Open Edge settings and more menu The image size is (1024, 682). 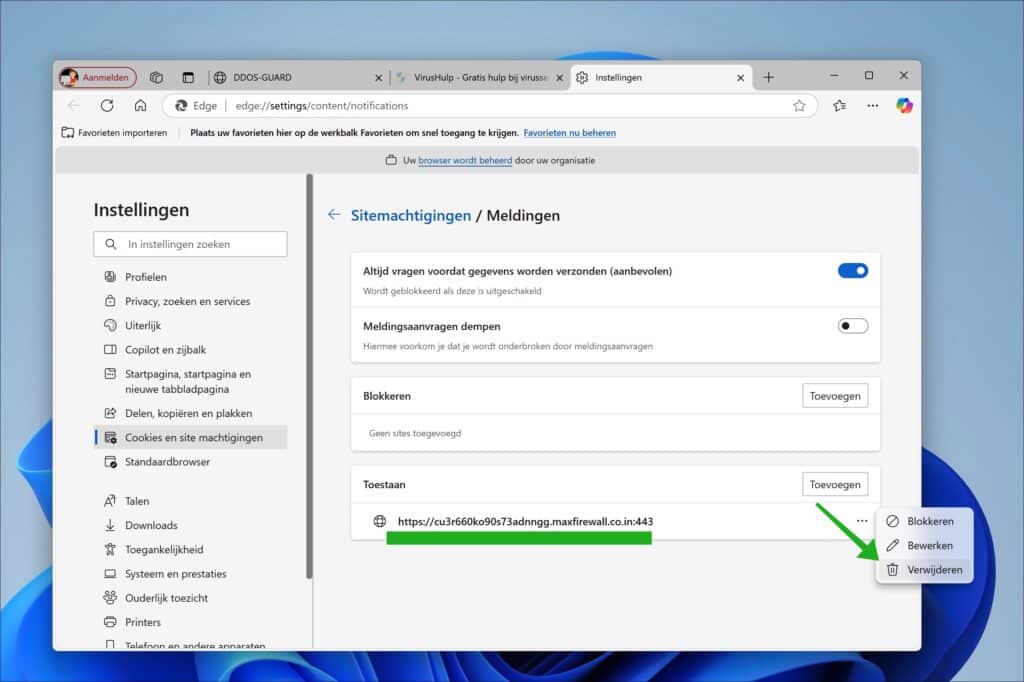tap(872, 105)
